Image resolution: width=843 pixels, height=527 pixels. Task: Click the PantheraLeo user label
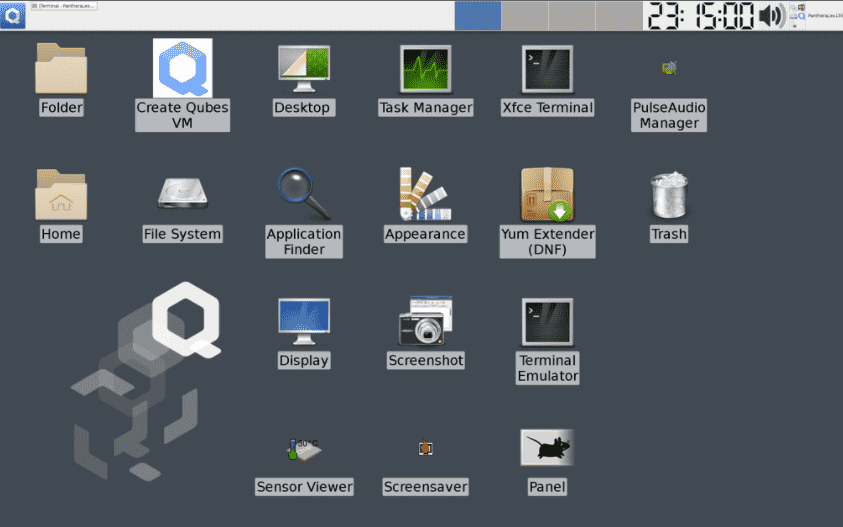click(825, 16)
